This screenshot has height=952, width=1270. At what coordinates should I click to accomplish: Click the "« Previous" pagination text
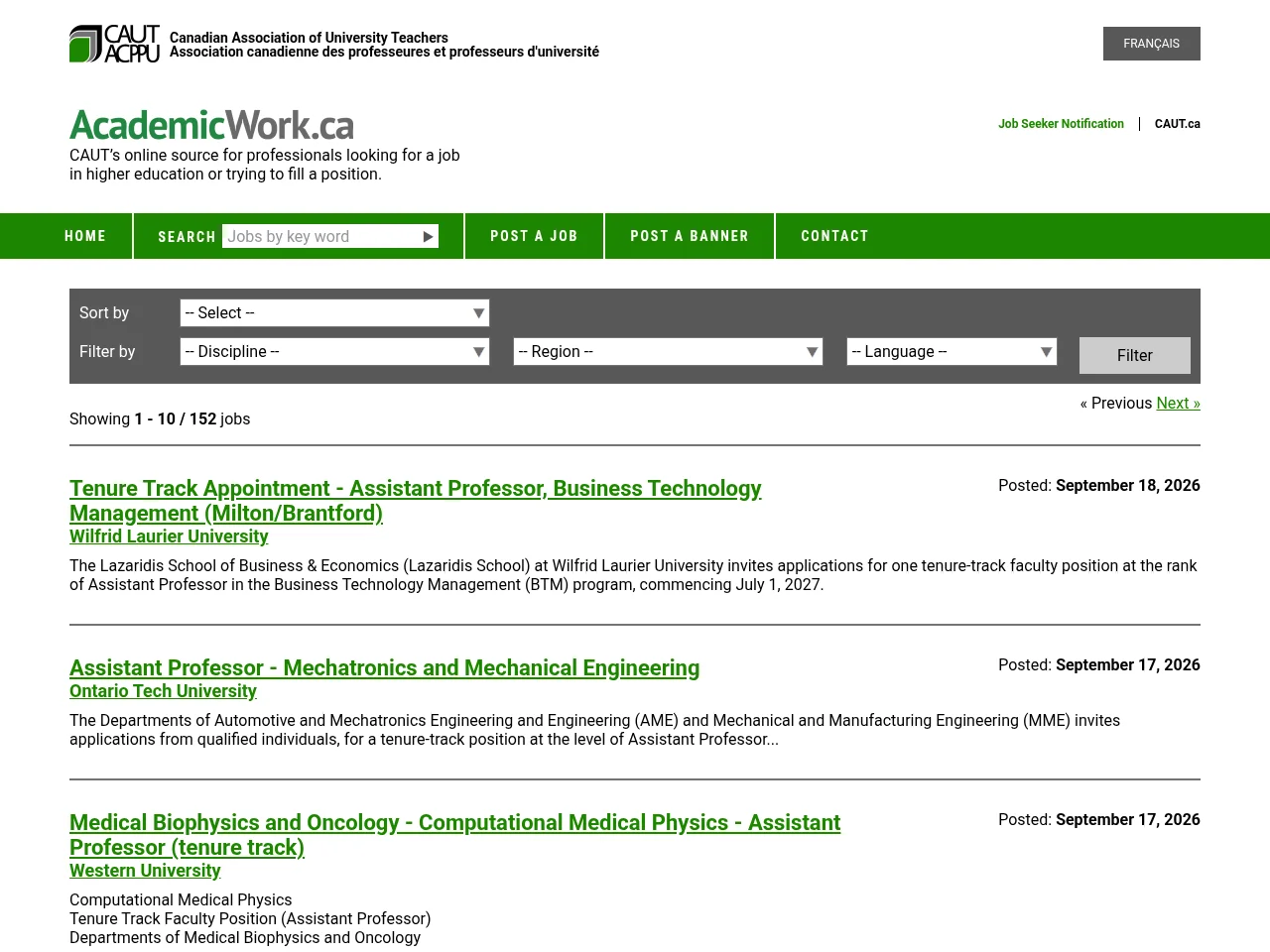[1116, 403]
